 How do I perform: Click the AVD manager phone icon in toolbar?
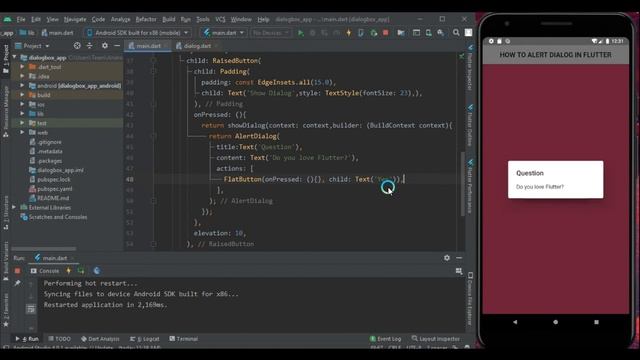point(428,33)
